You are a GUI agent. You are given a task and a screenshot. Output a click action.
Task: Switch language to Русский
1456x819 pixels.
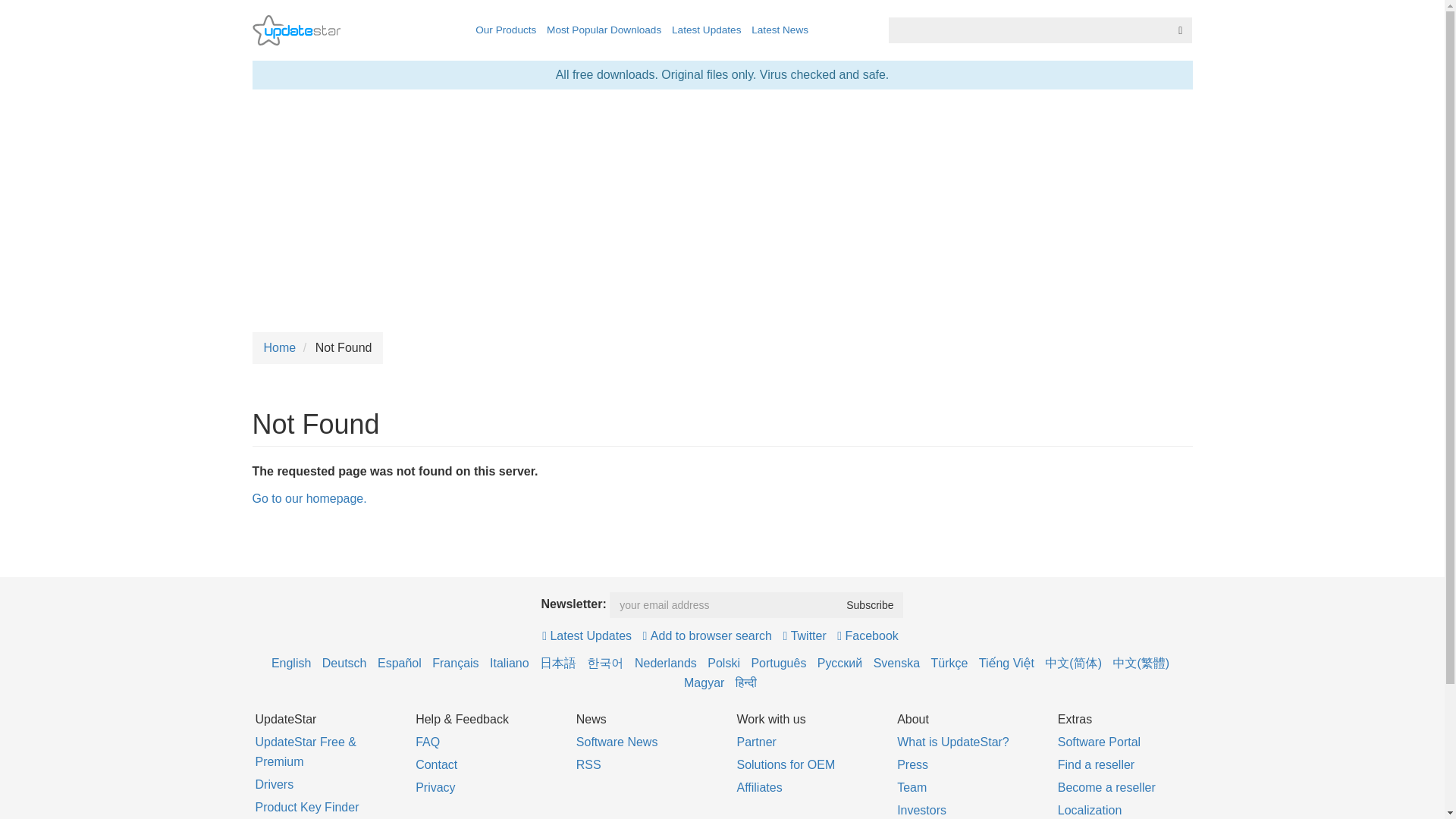[839, 664]
